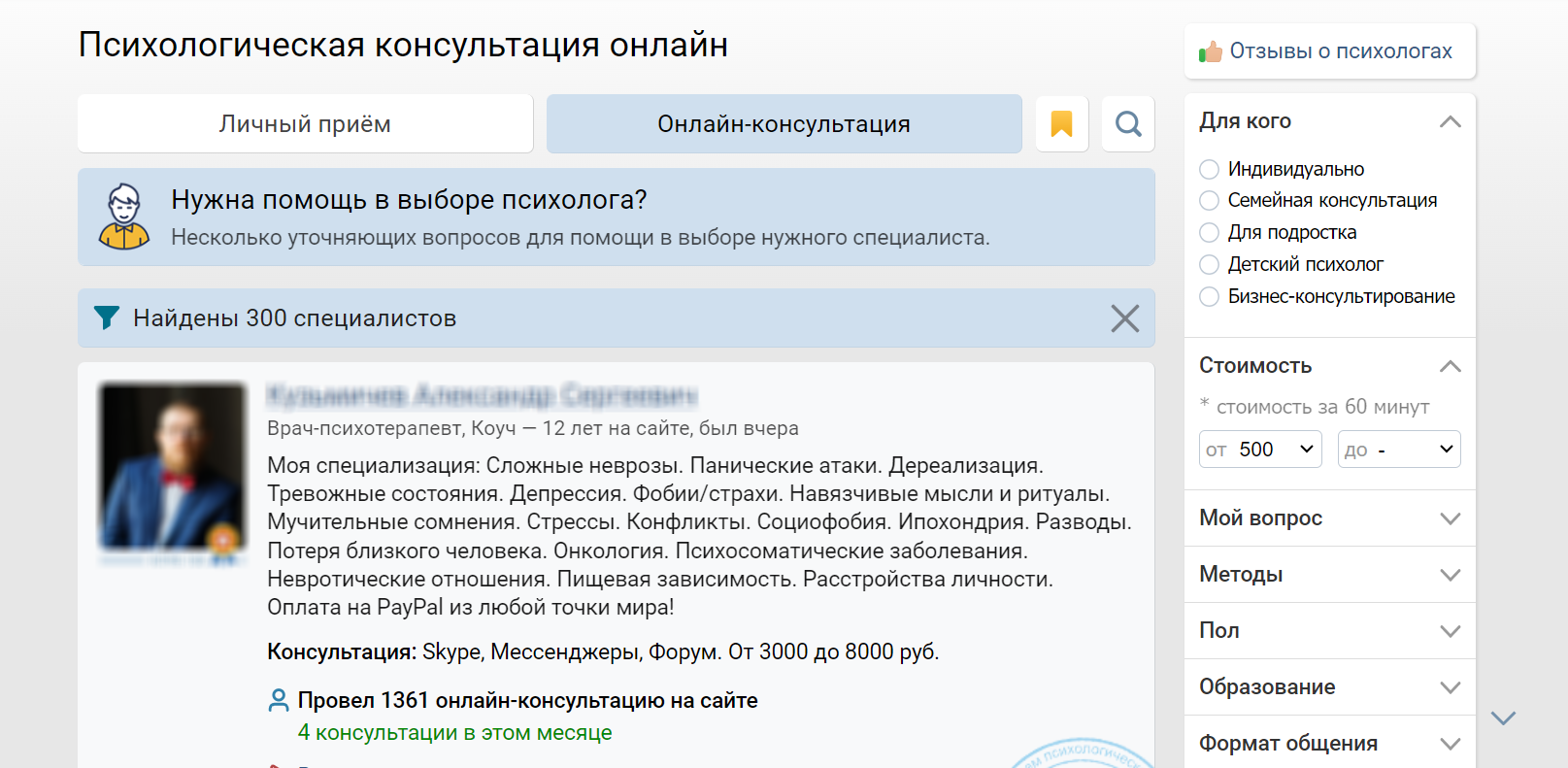Viewport: 1568px width, 768px height.
Task: Click the magnifier search icon
Action: point(1128,123)
